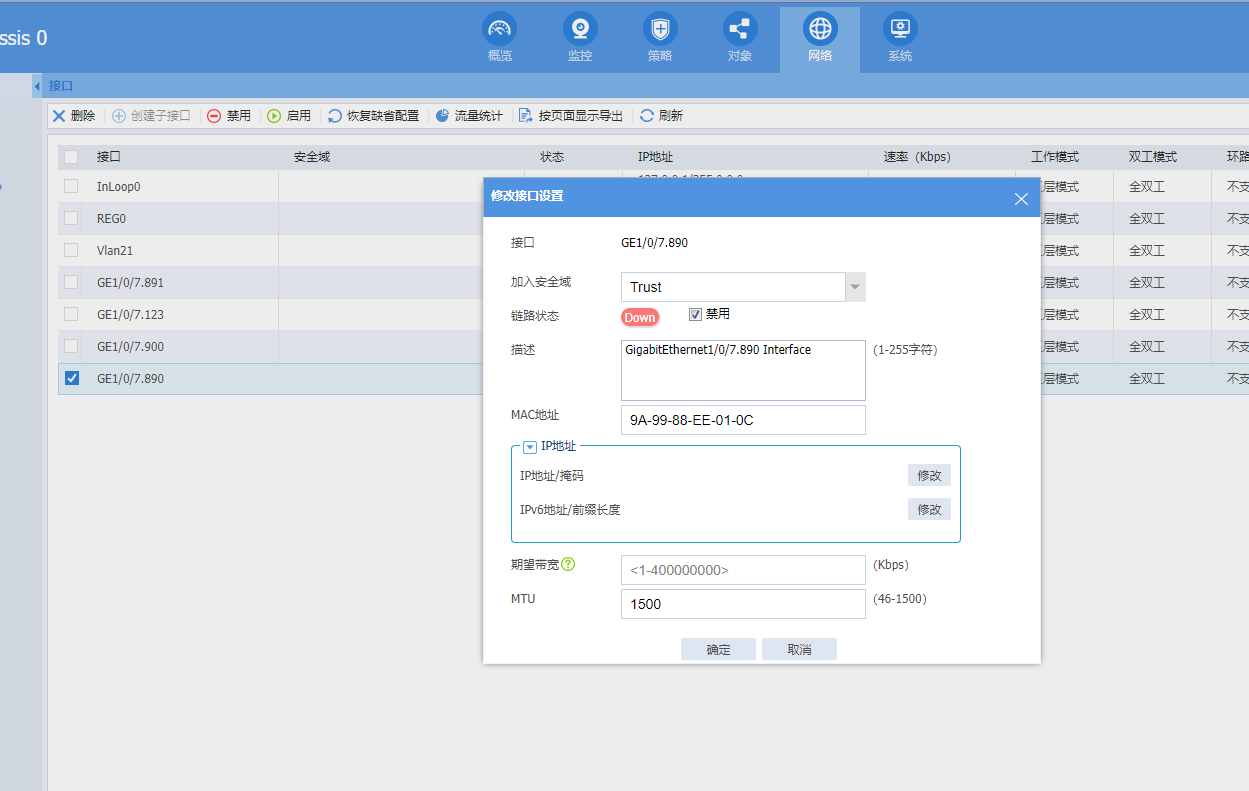Open the 系统 system icon
1249x791 pixels.
(x=900, y=28)
